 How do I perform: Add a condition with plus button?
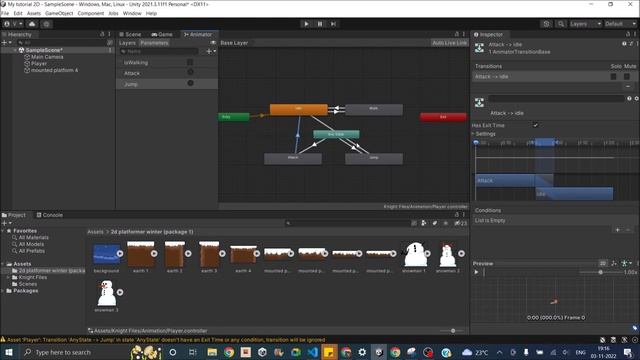click(x=618, y=230)
